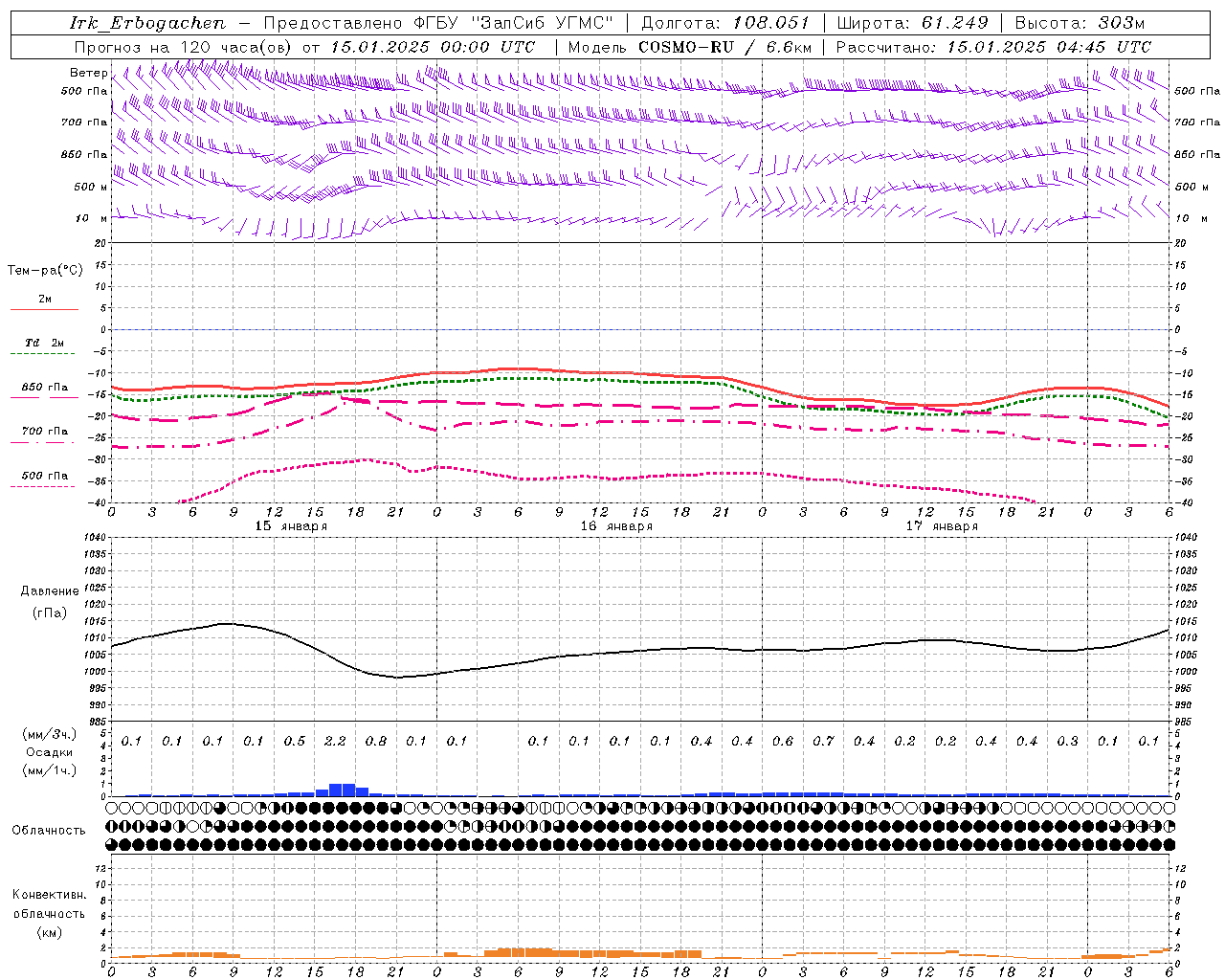Select the provider text ФГБУ "ЗапСиб УГМС"
Image resolution: width=1225 pixels, height=980 pixels.
pyautogui.click(x=514, y=23)
